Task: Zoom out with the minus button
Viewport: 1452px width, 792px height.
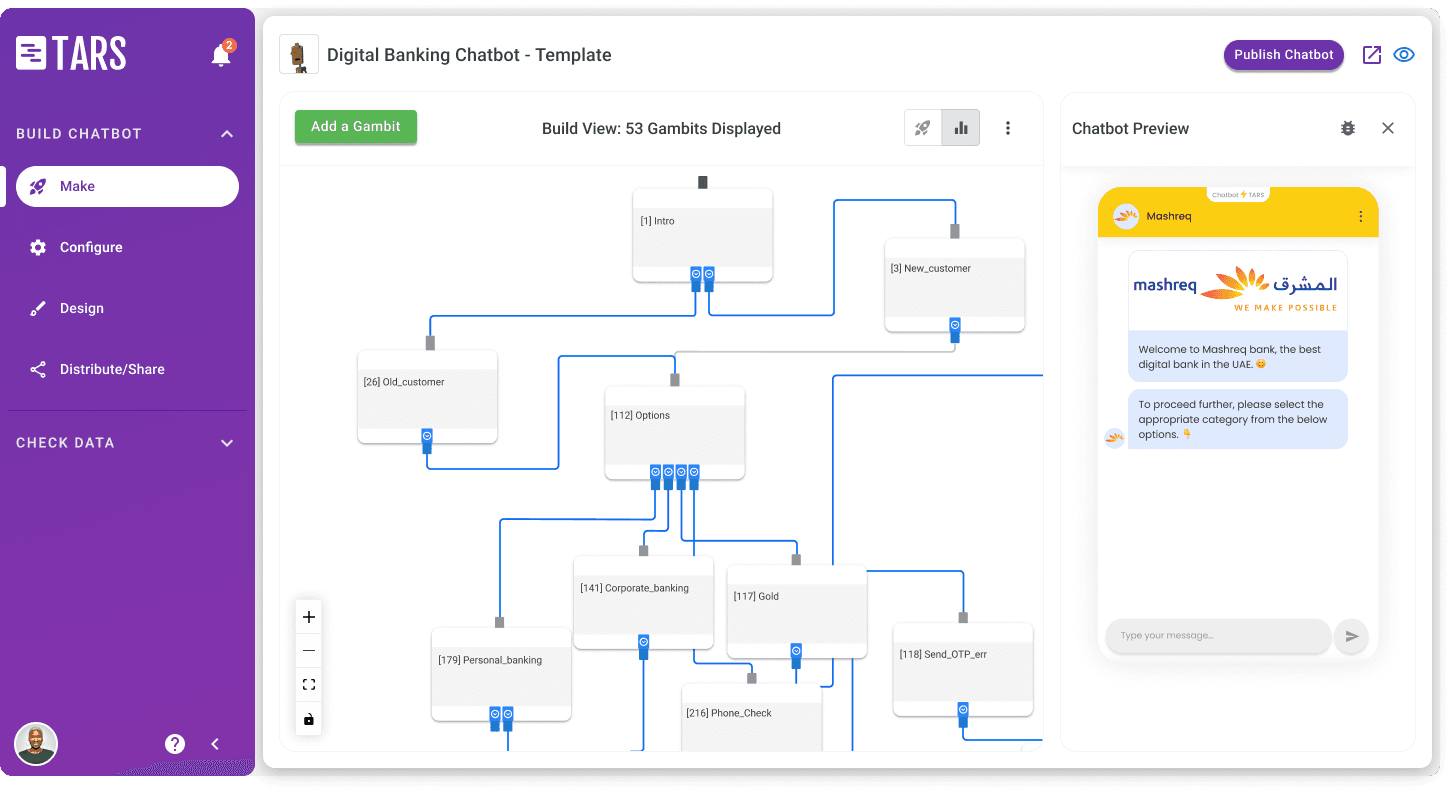Action: (x=309, y=651)
